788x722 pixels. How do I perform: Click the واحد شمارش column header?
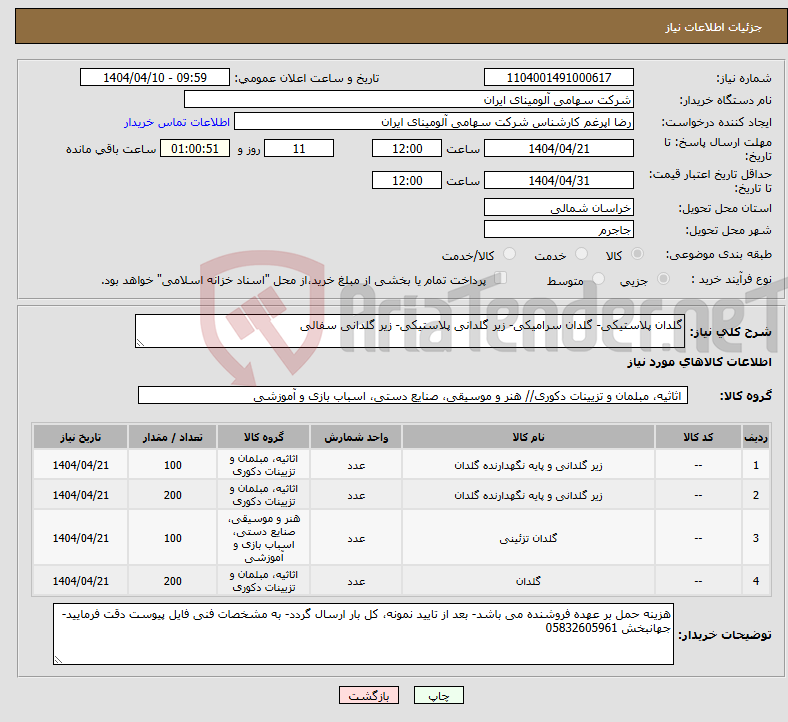coord(356,437)
